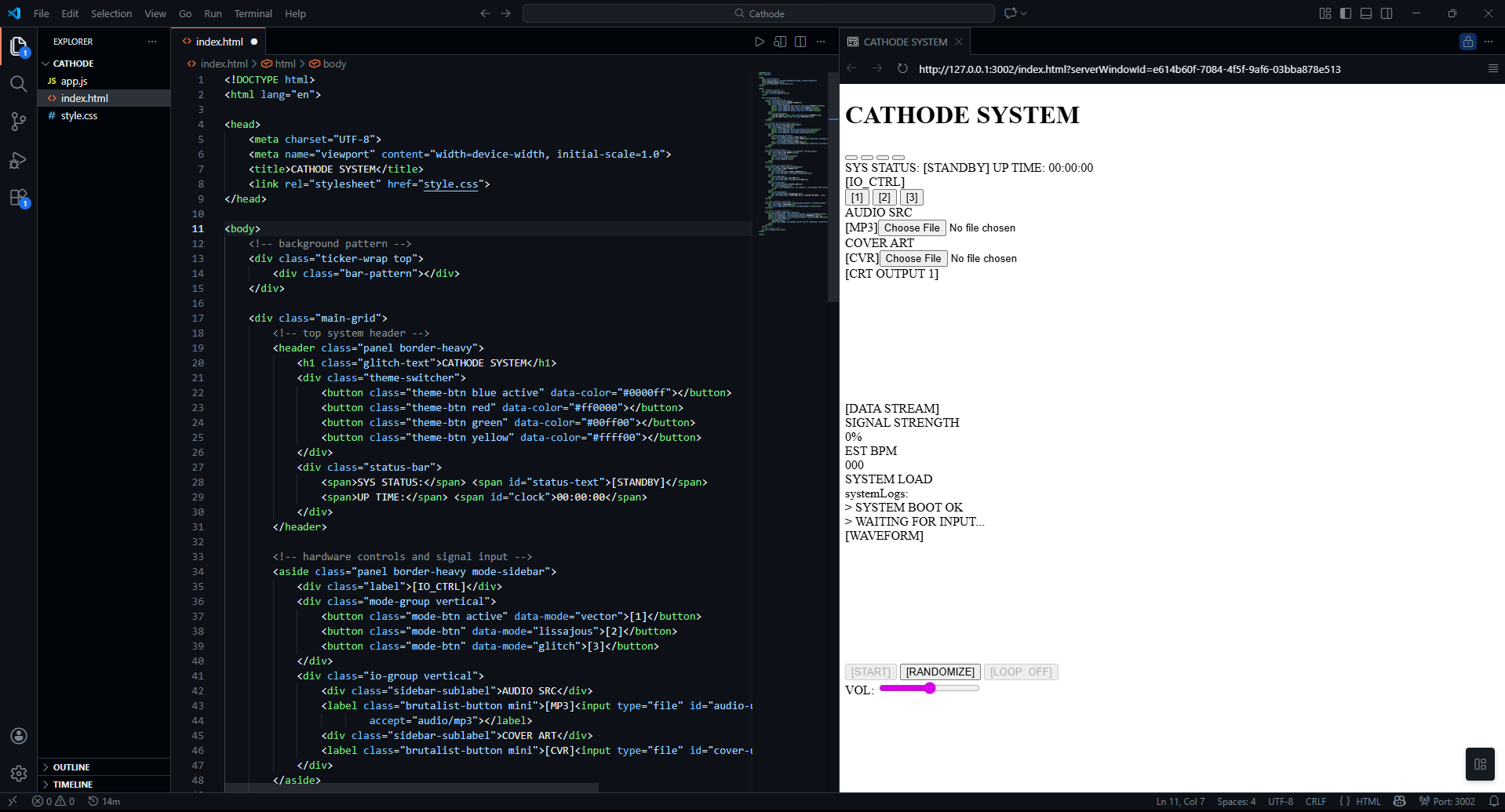This screenshot has height=812, width=1505.
Task: Expand the TIMELINE section
Action: [x=73, y=785]
